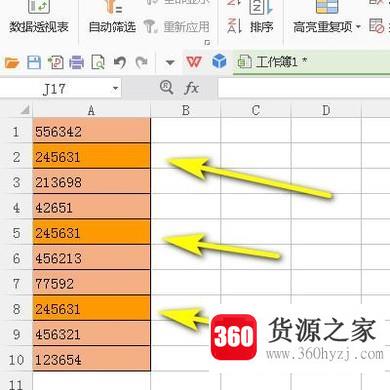Select row 4 header
Image resolution: width=390 pixels, height=390 pixels.
pyautogui.click(x=16, y=207)
